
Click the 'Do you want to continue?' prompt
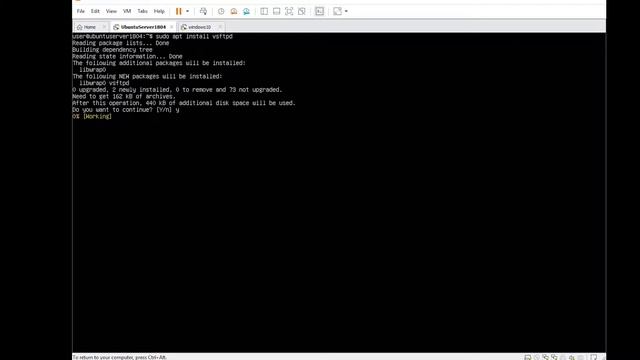coord(126,110)
